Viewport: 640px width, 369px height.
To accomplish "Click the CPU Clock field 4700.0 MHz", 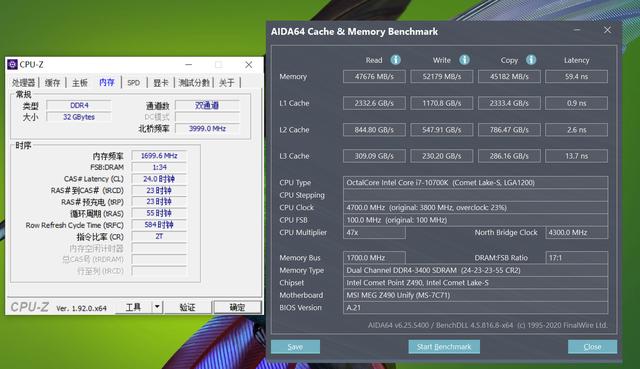I will [475, 207].
